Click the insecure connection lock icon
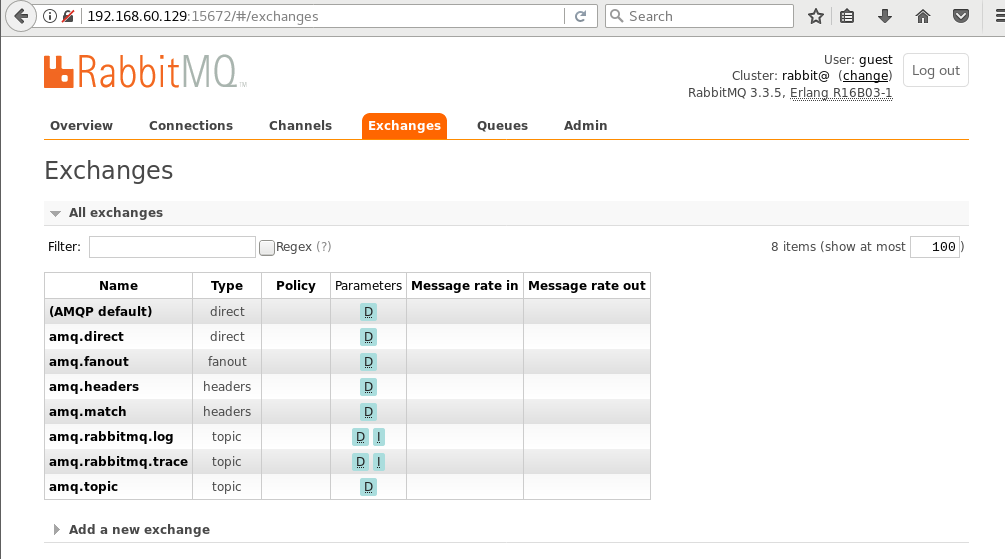 point(68,16)
